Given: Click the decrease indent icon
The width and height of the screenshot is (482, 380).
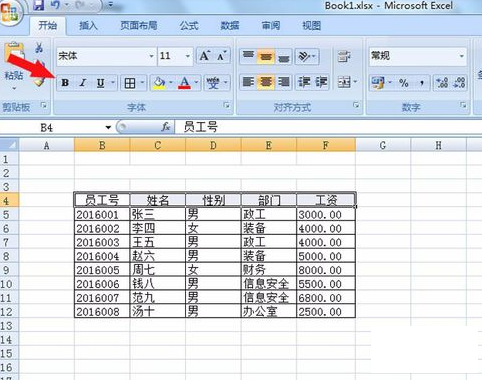Looking at the screenshot, I should click(304, 82).
